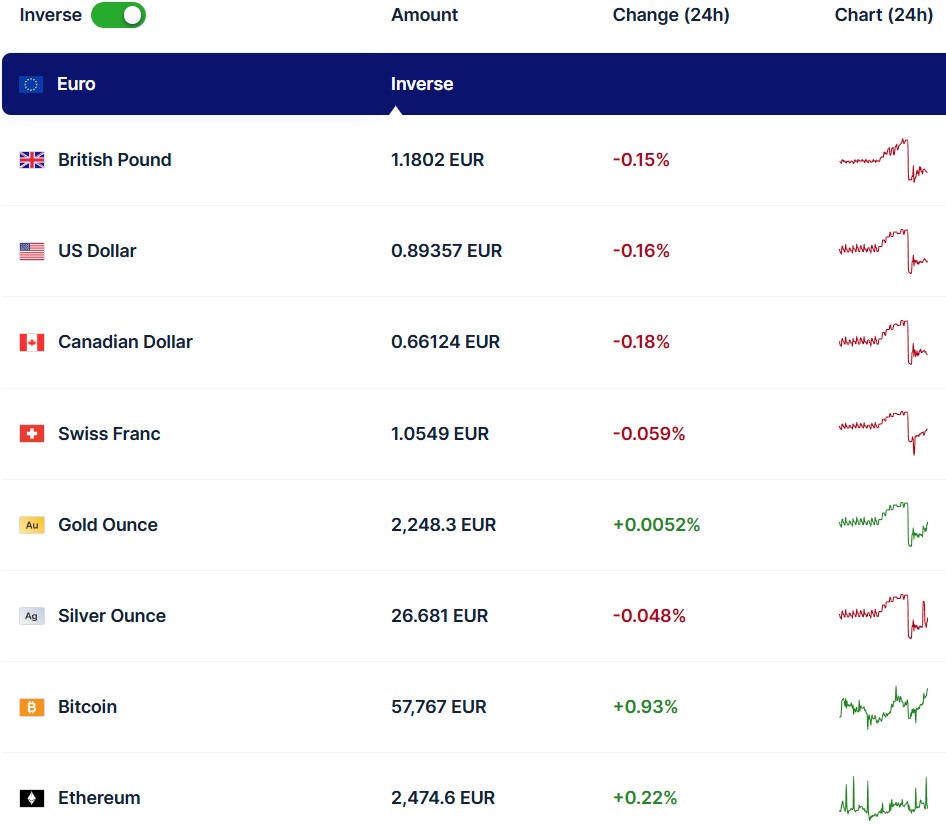Click the Silver Ounce Ag icon
This screenshot has height=826, width=946.
pyautogui.click(x=32, y=616)
